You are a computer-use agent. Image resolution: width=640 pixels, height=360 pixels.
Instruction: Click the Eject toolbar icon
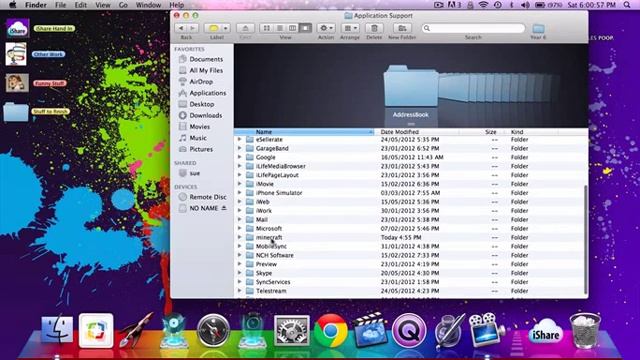245,28
